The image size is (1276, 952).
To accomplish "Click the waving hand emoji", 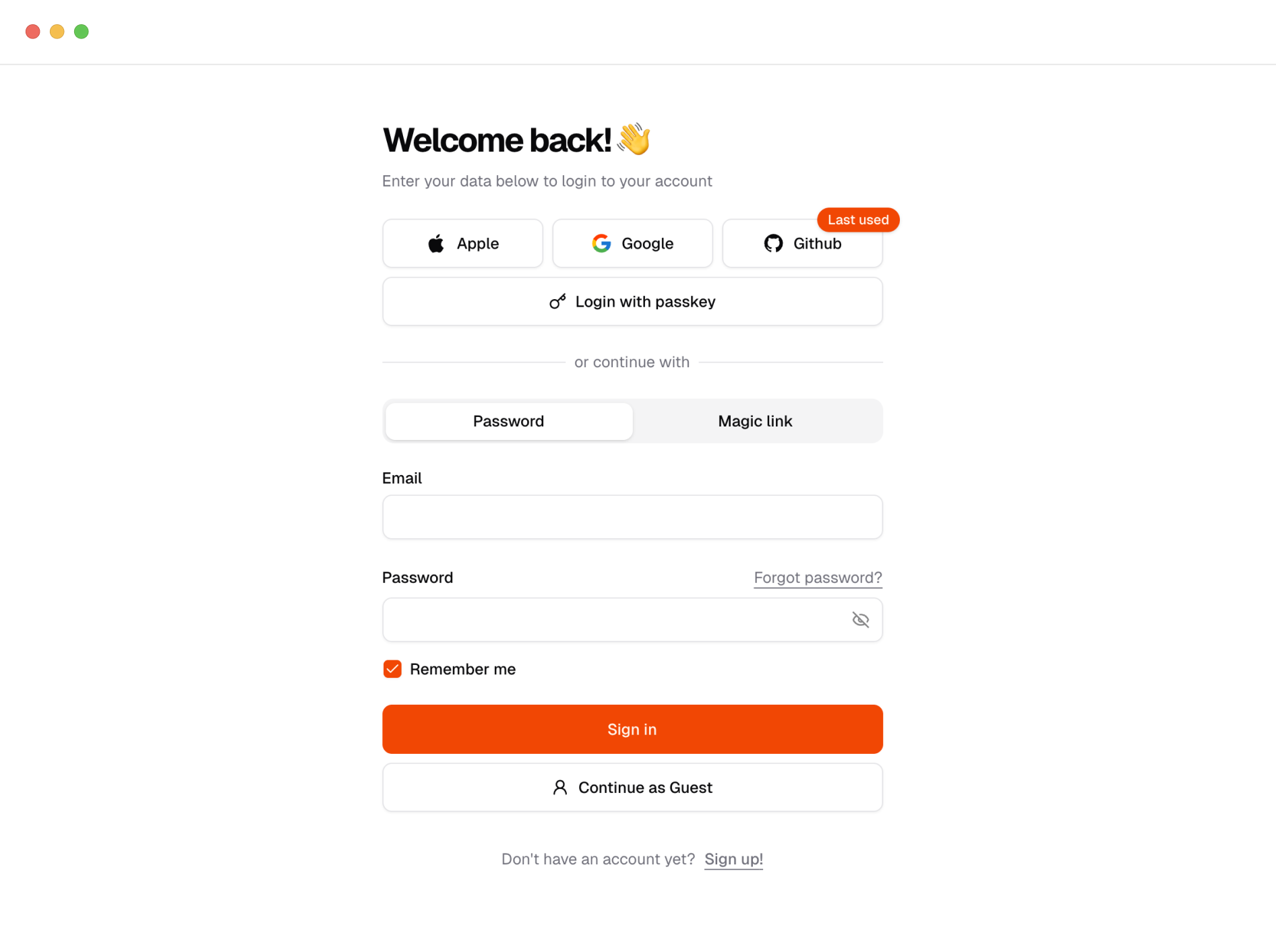I will 634,139.
